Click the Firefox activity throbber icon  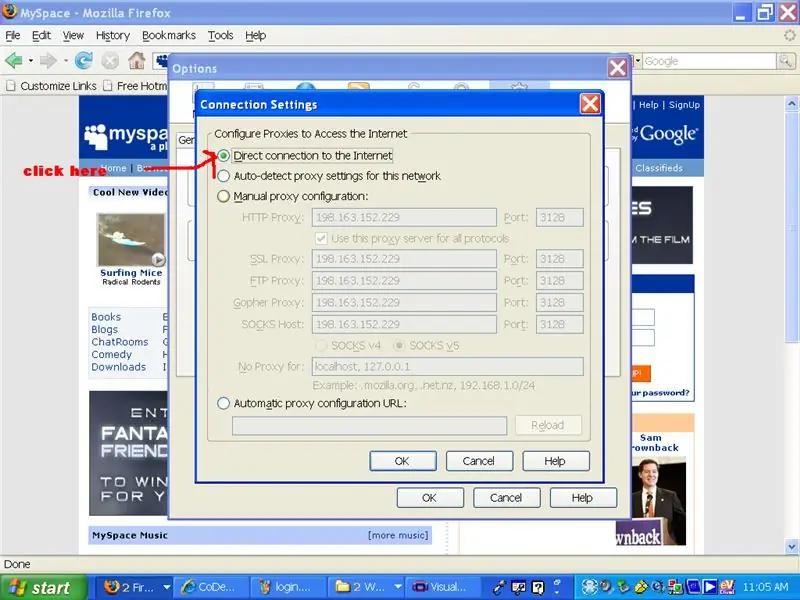789,35
